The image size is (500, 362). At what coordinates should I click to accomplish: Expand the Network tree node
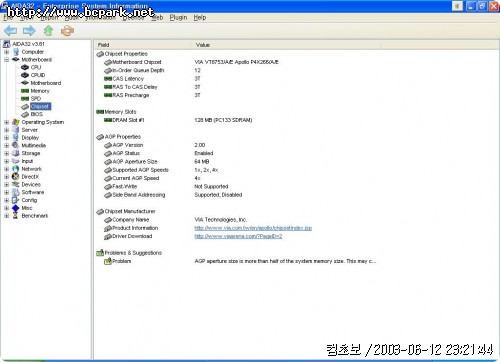tap(6, 169)
